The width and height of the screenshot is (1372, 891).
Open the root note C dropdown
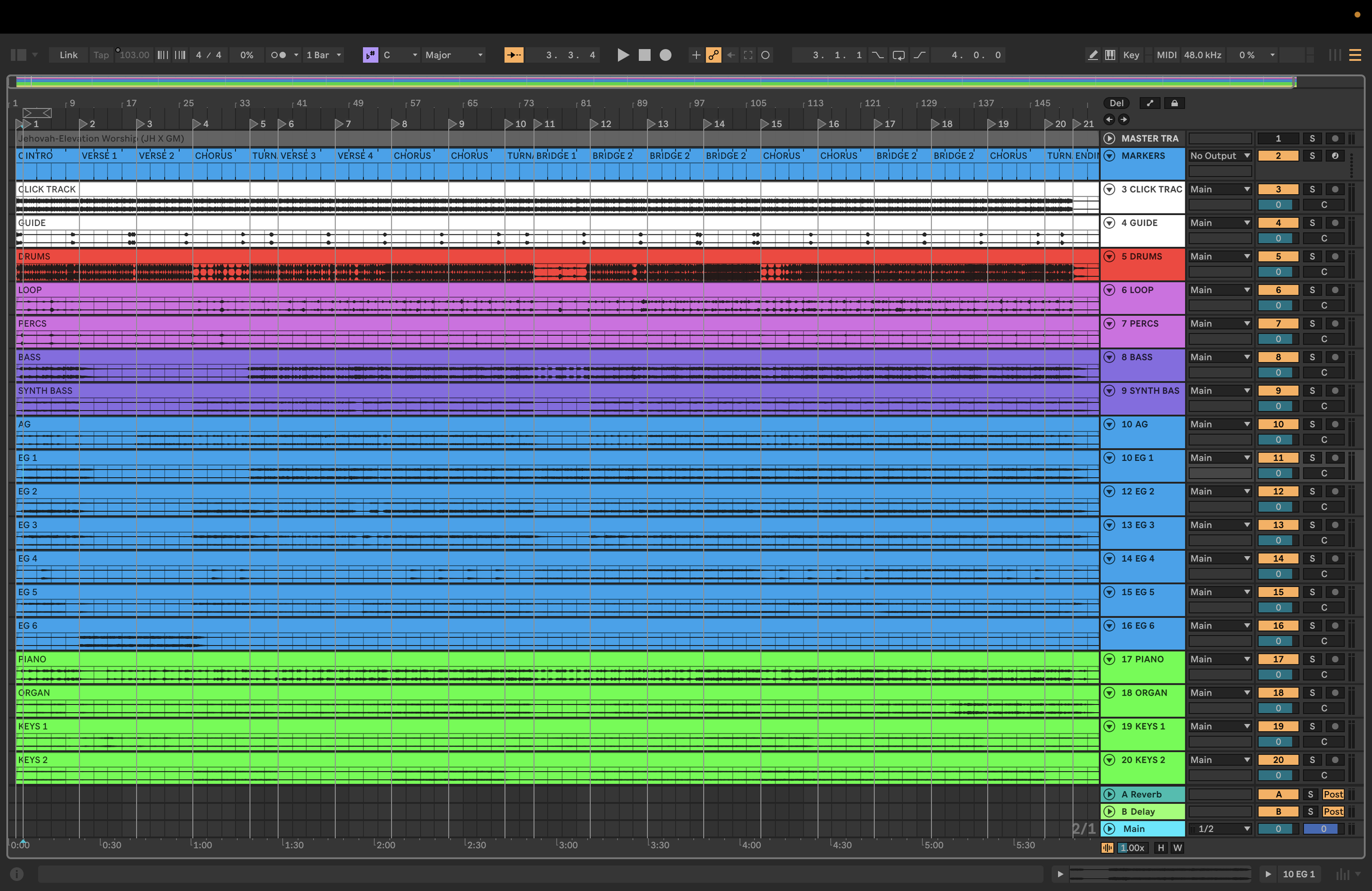point(400,55)
